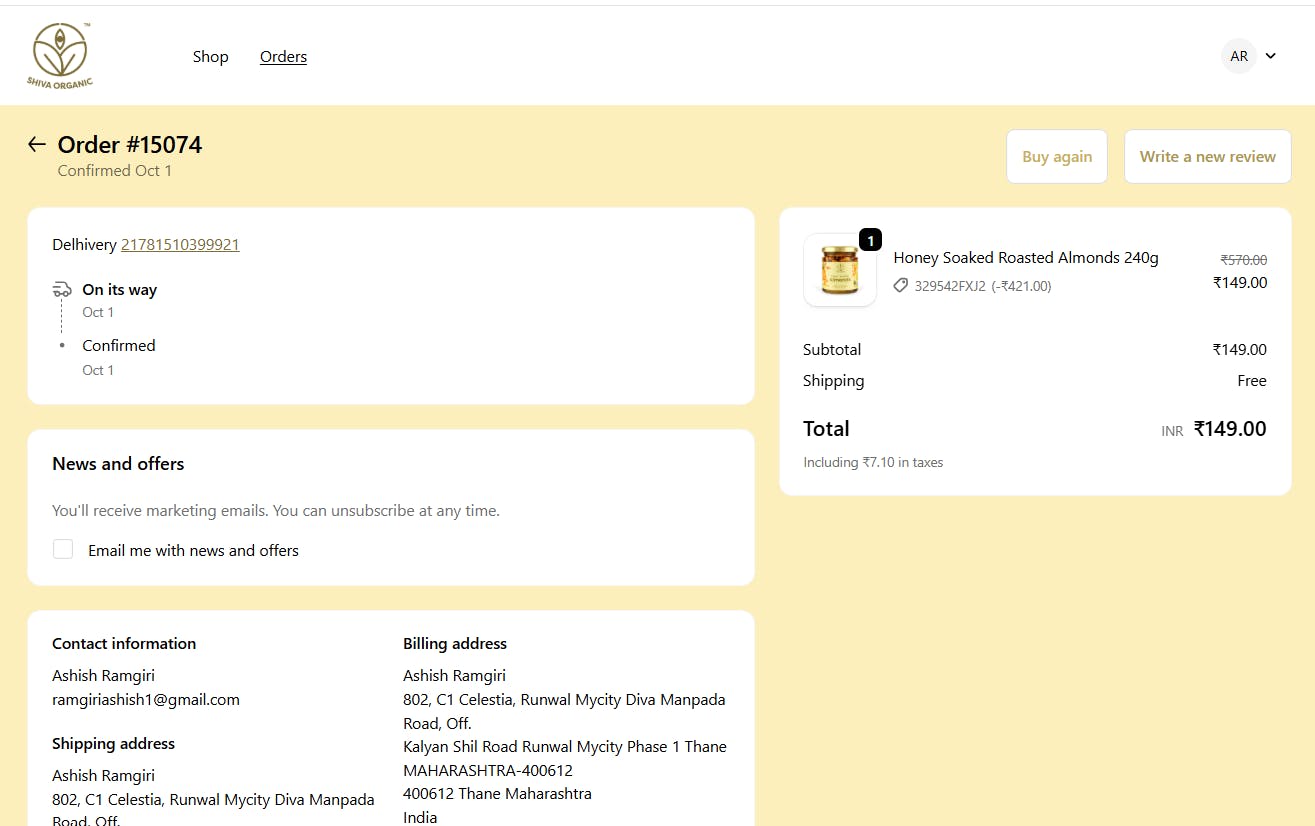Viewport: 1315px width, 826px height.
Task: Click the discount tag icon
Action: [901, 286]
